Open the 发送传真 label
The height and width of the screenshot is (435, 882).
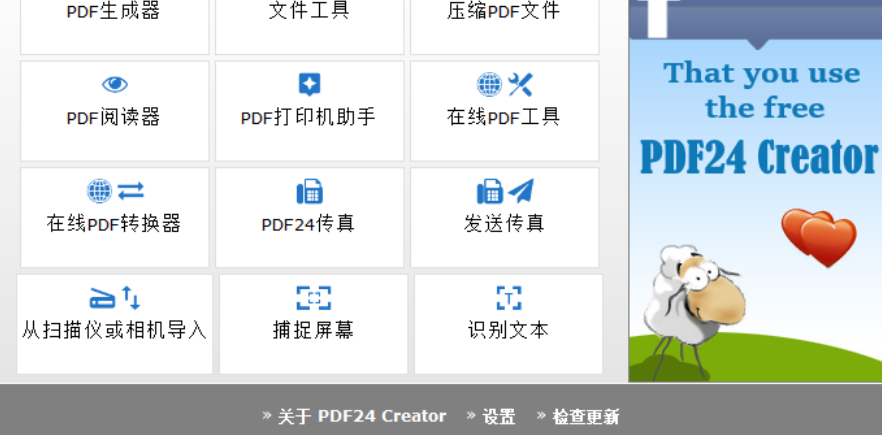tap(504, 223)
